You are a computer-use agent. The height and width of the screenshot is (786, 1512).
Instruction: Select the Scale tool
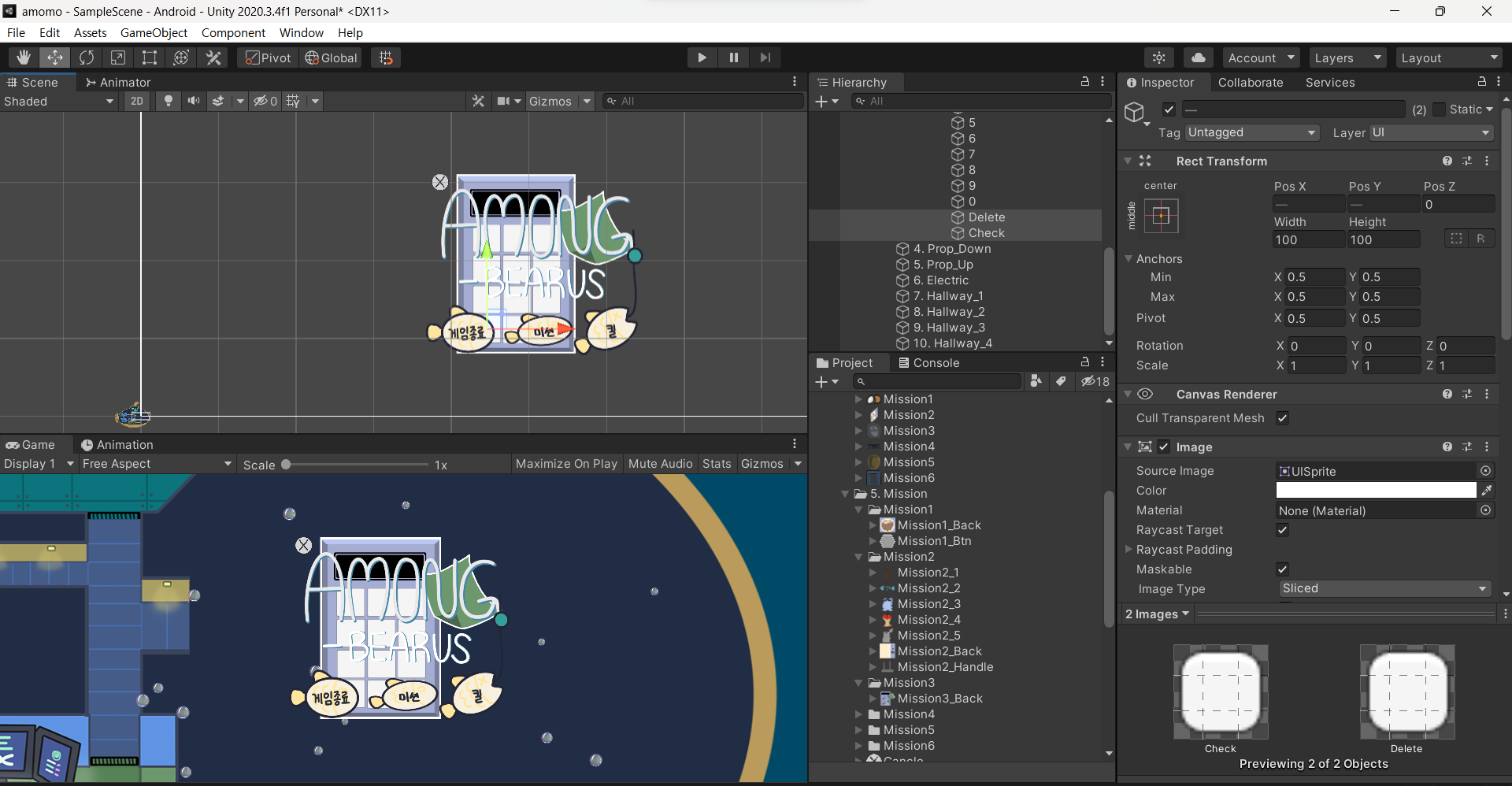pos(118,57)
